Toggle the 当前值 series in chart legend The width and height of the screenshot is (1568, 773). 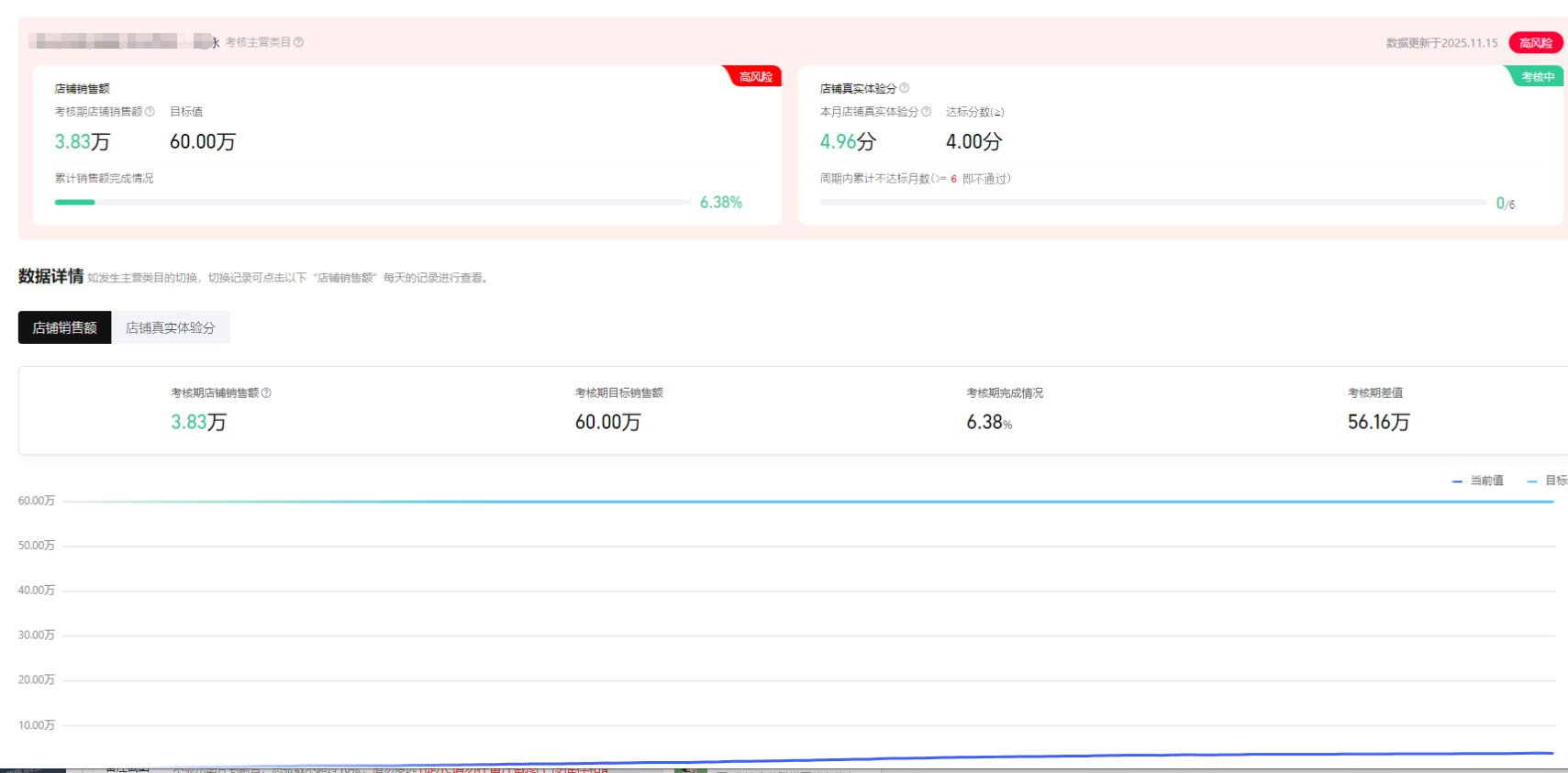1478,480
